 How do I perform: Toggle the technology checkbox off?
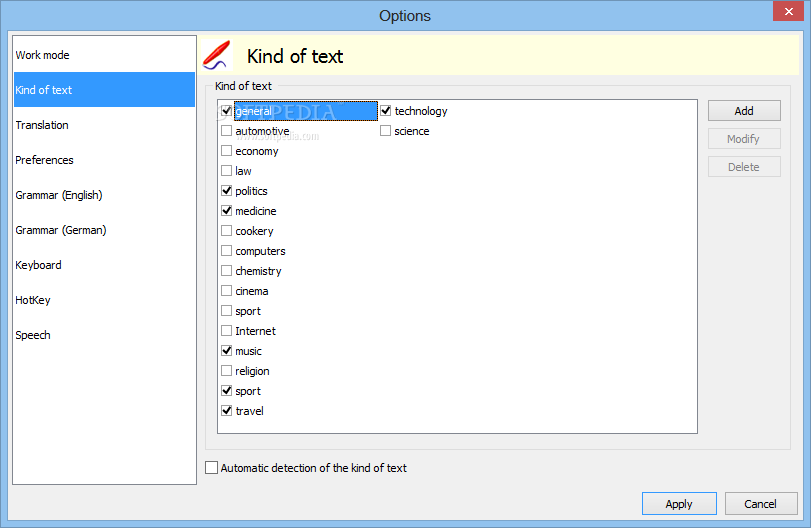pyautogui.click(x=385, y=111)
